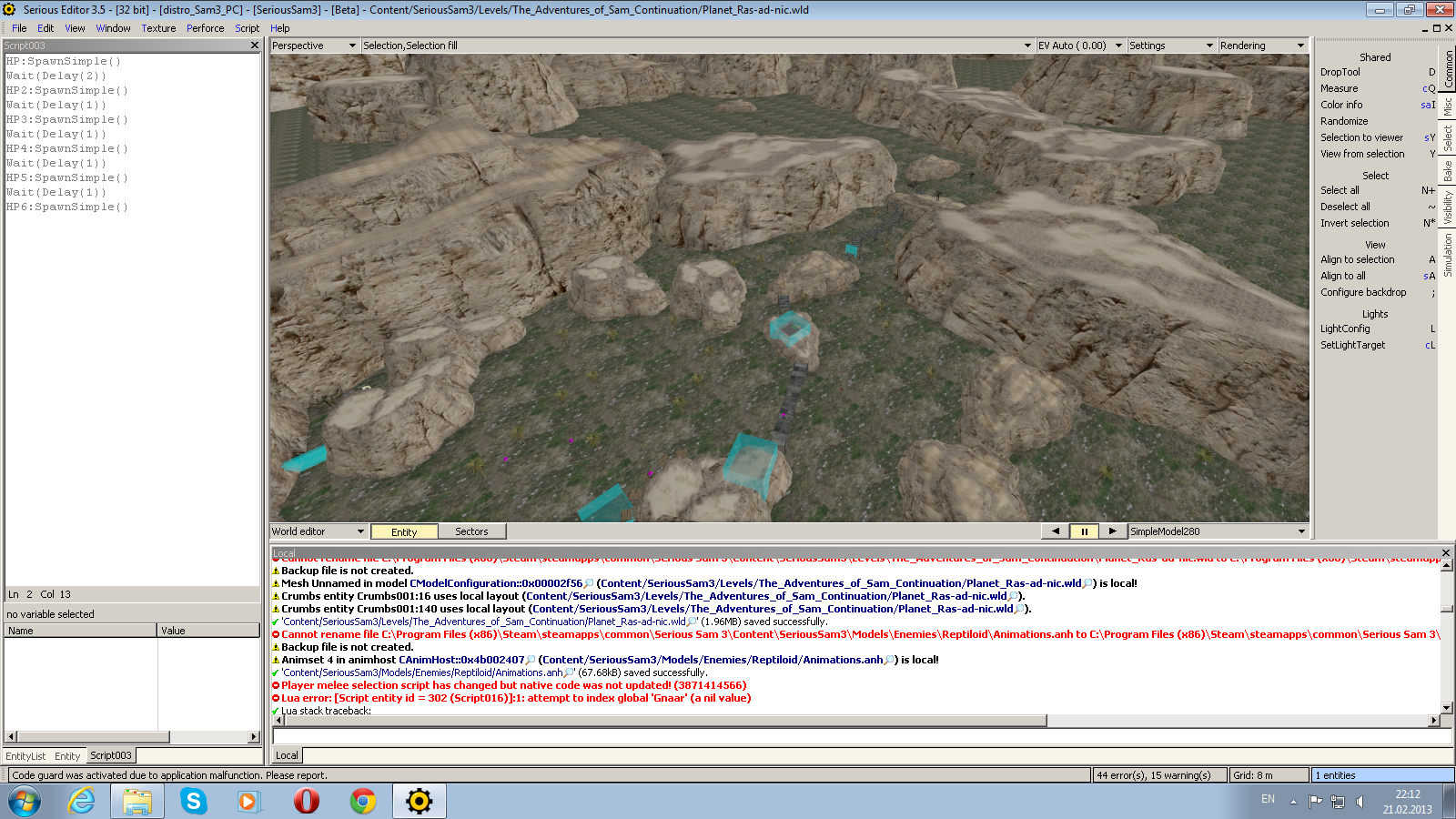Click magnifier icon on Crumbs001:16 console line
The width and height of the screenshot is (1456, 819).
point(1013,596)
